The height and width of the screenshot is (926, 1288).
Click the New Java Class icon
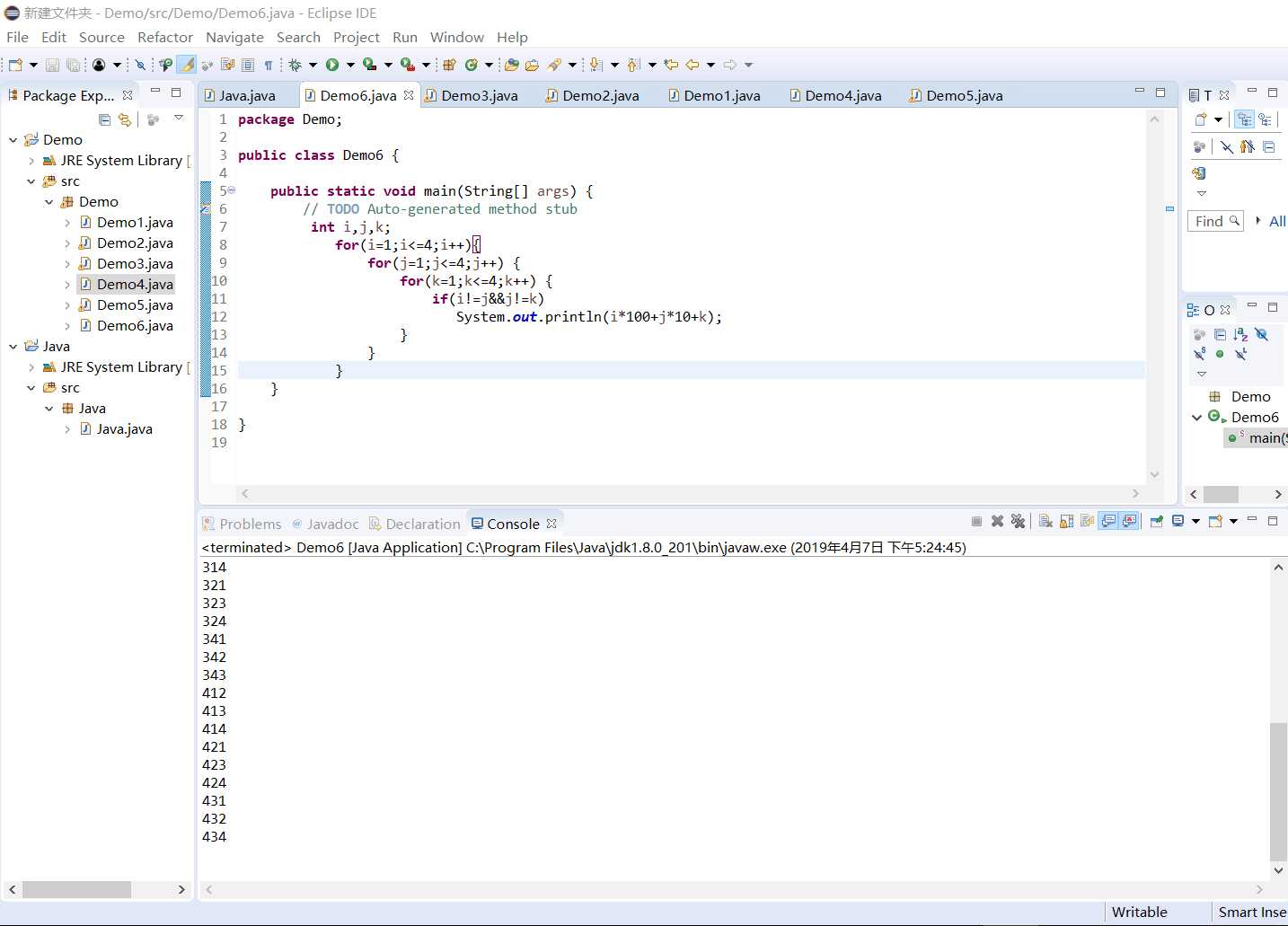(471, 65)
